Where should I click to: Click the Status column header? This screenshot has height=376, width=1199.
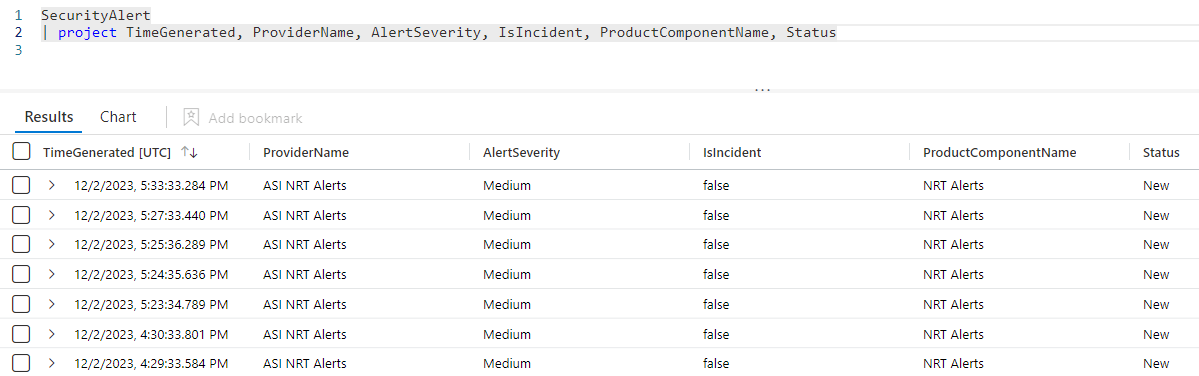tap(1161, 153)
